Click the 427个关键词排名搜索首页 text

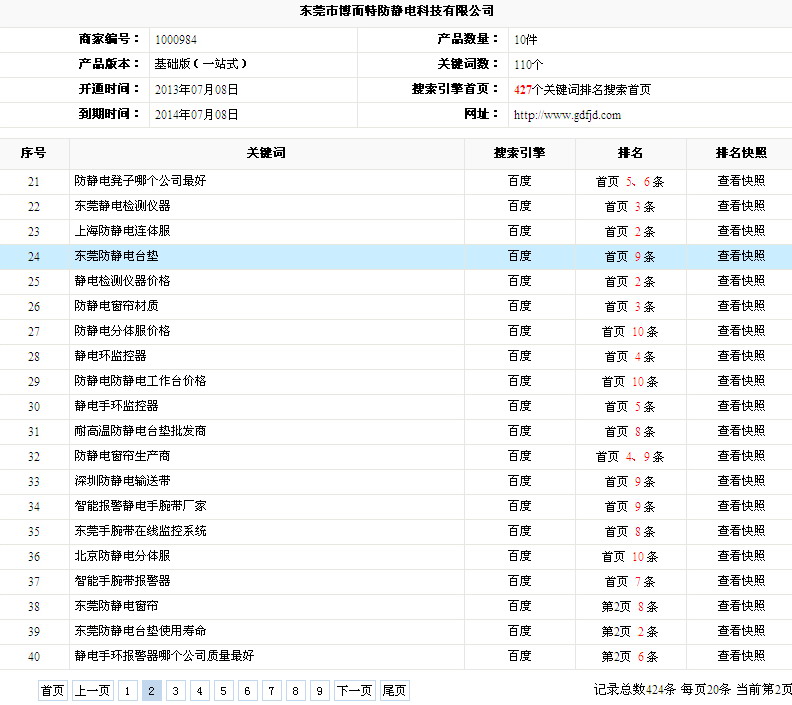tap(582, 89)
